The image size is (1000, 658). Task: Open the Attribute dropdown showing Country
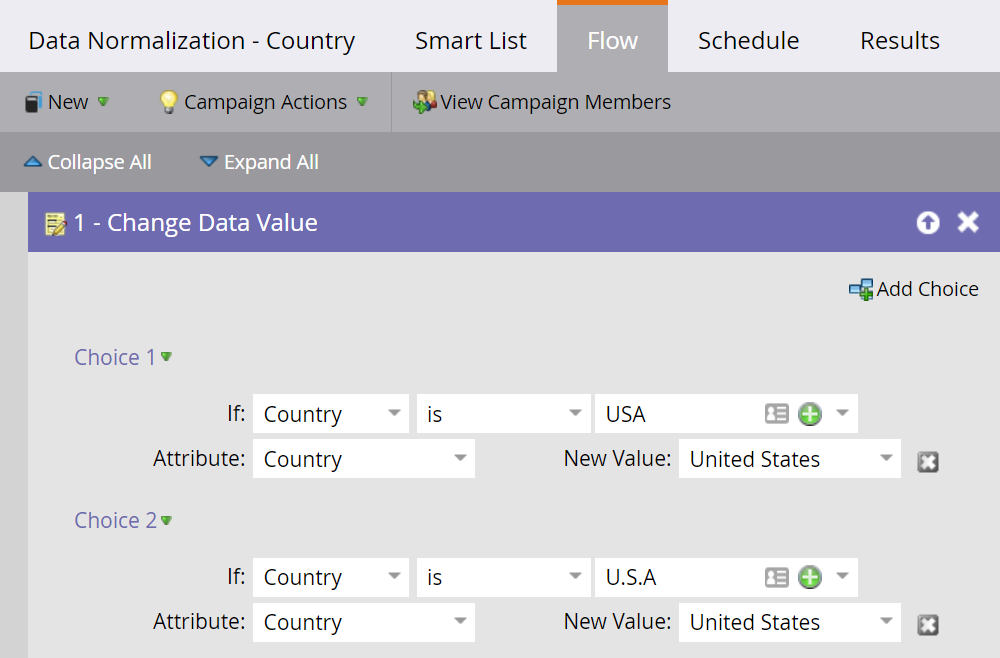tap(363, 458)
